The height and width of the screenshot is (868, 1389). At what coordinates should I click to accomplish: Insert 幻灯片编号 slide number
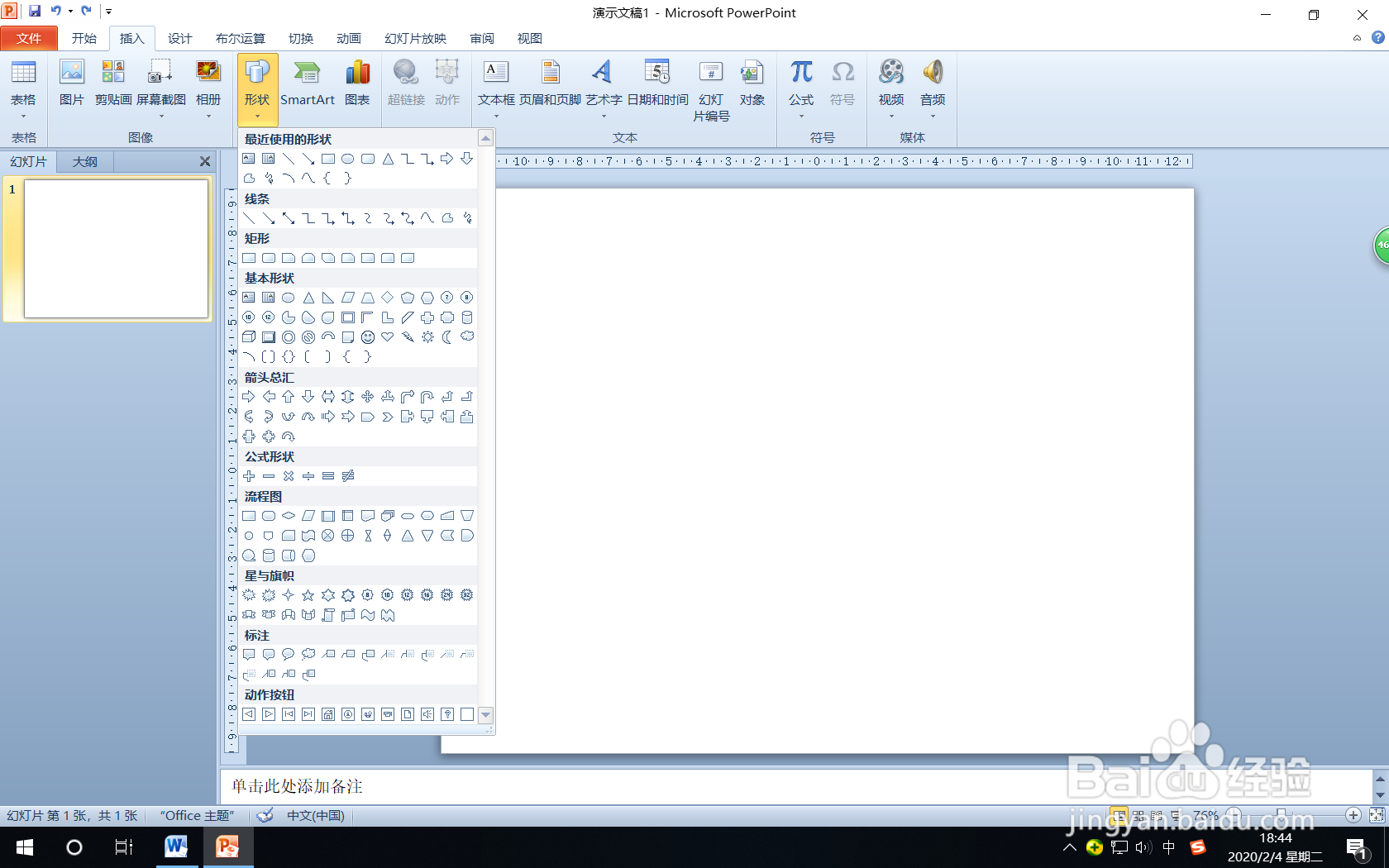711,91
